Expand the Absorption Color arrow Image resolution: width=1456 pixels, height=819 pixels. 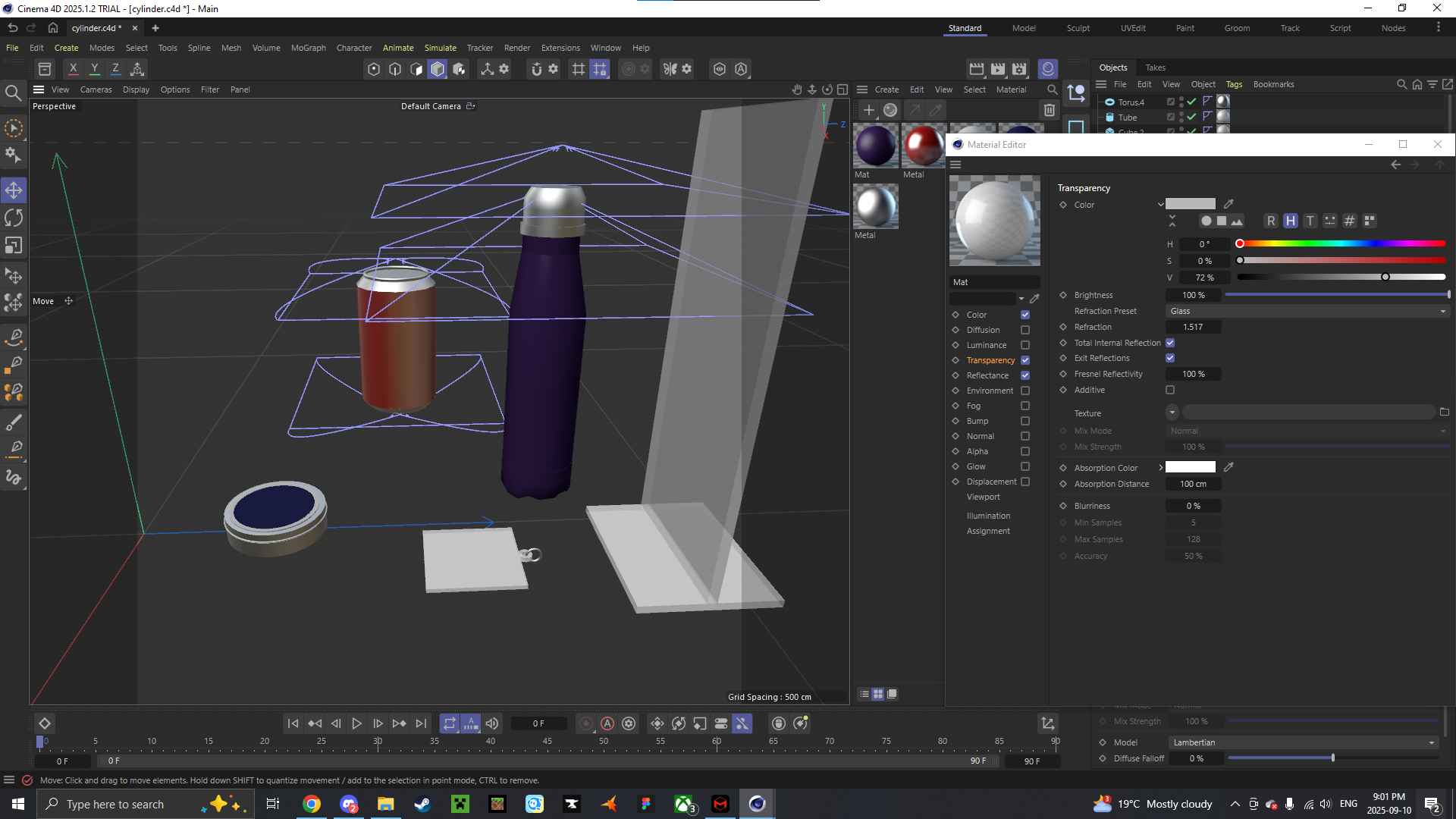[1161, 467]
